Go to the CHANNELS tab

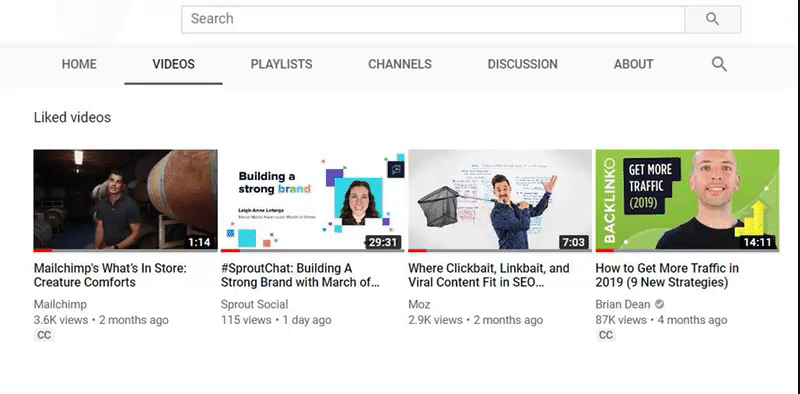[x=400, y=64]
